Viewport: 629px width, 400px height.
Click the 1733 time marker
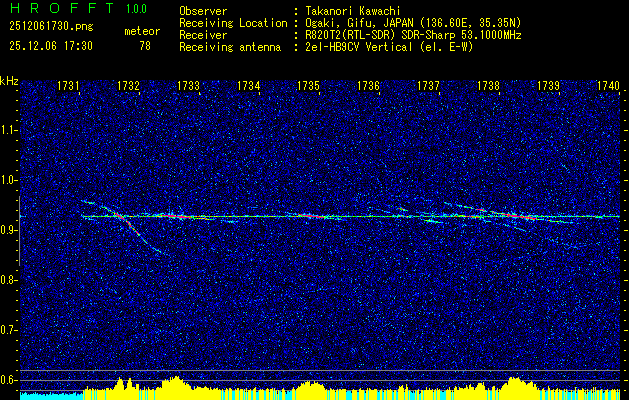click(188, 86)
